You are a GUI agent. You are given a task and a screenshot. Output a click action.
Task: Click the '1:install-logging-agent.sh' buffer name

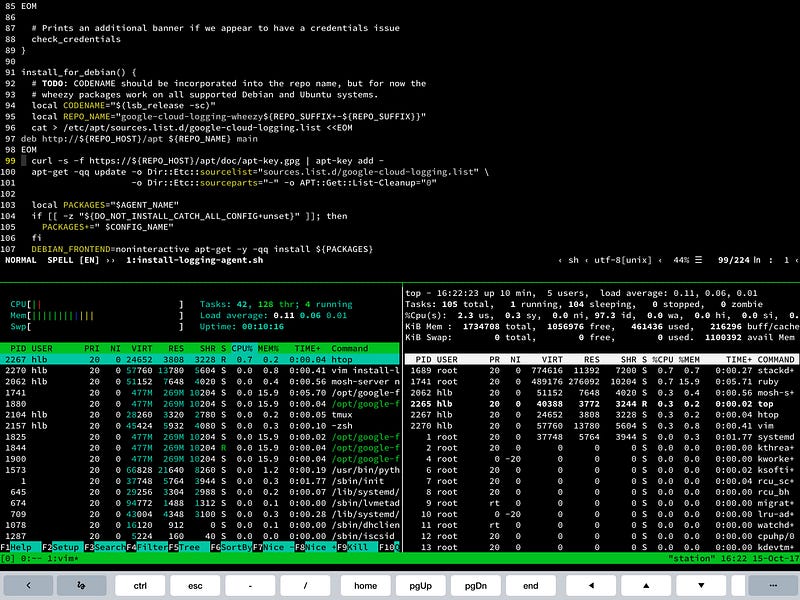coord(195,260)
